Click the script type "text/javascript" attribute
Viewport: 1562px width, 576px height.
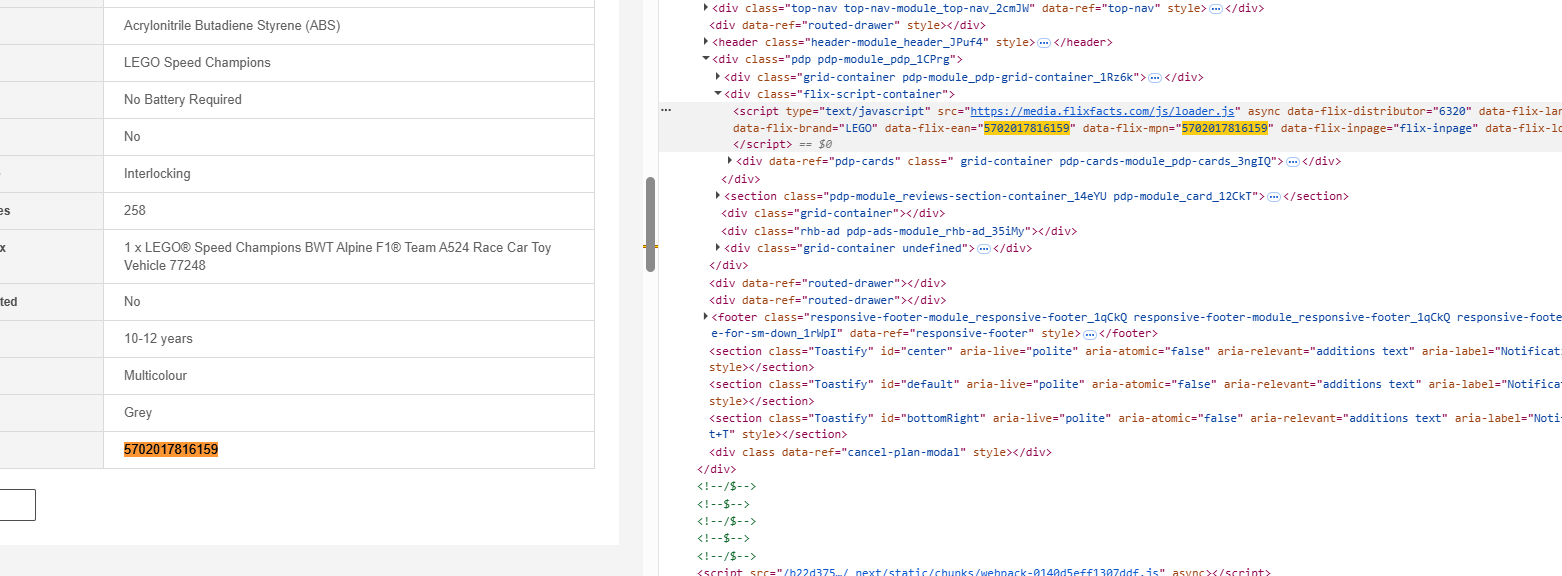tap(858, 111)
